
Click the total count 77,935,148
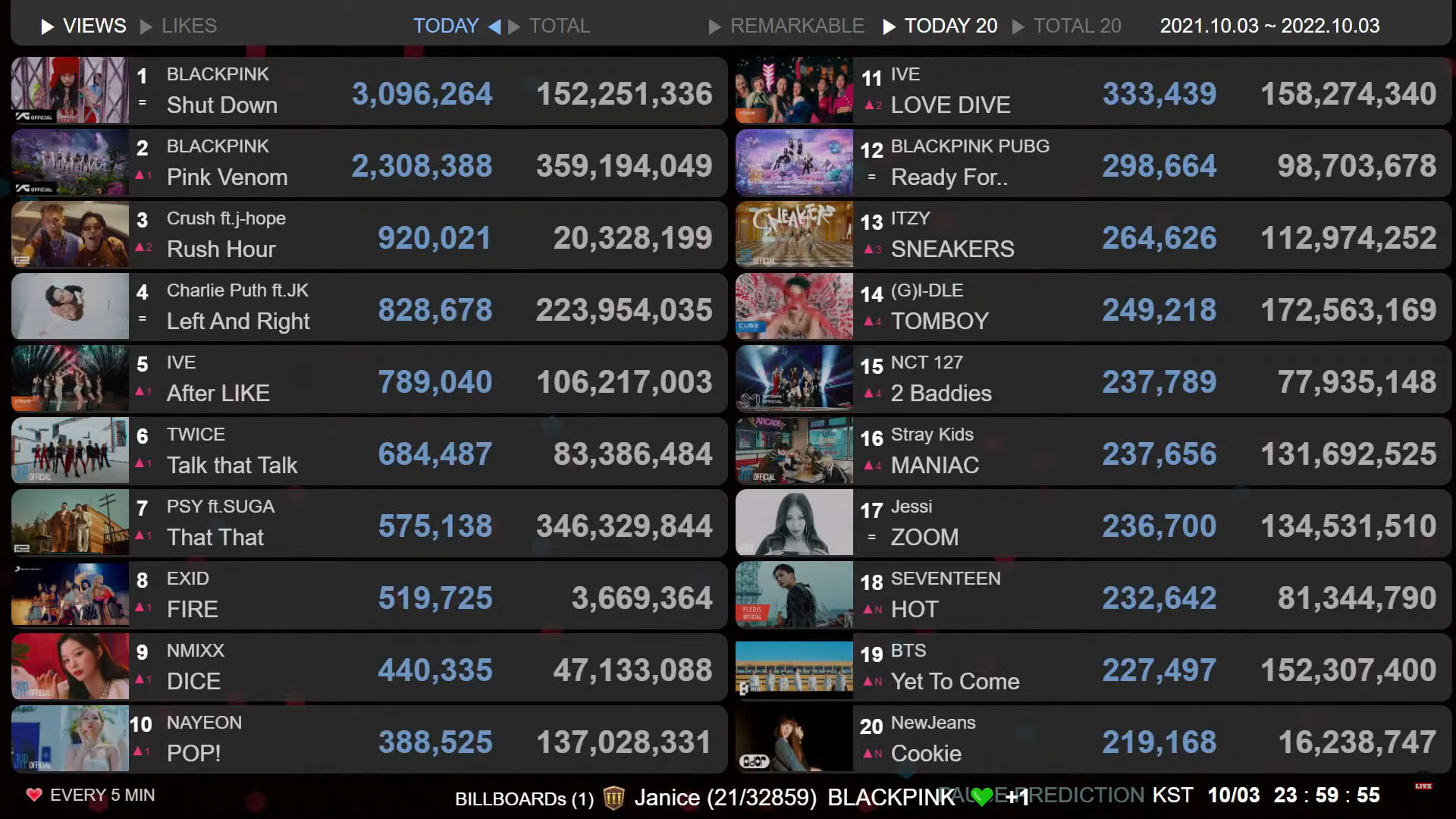click(1357, 381)
